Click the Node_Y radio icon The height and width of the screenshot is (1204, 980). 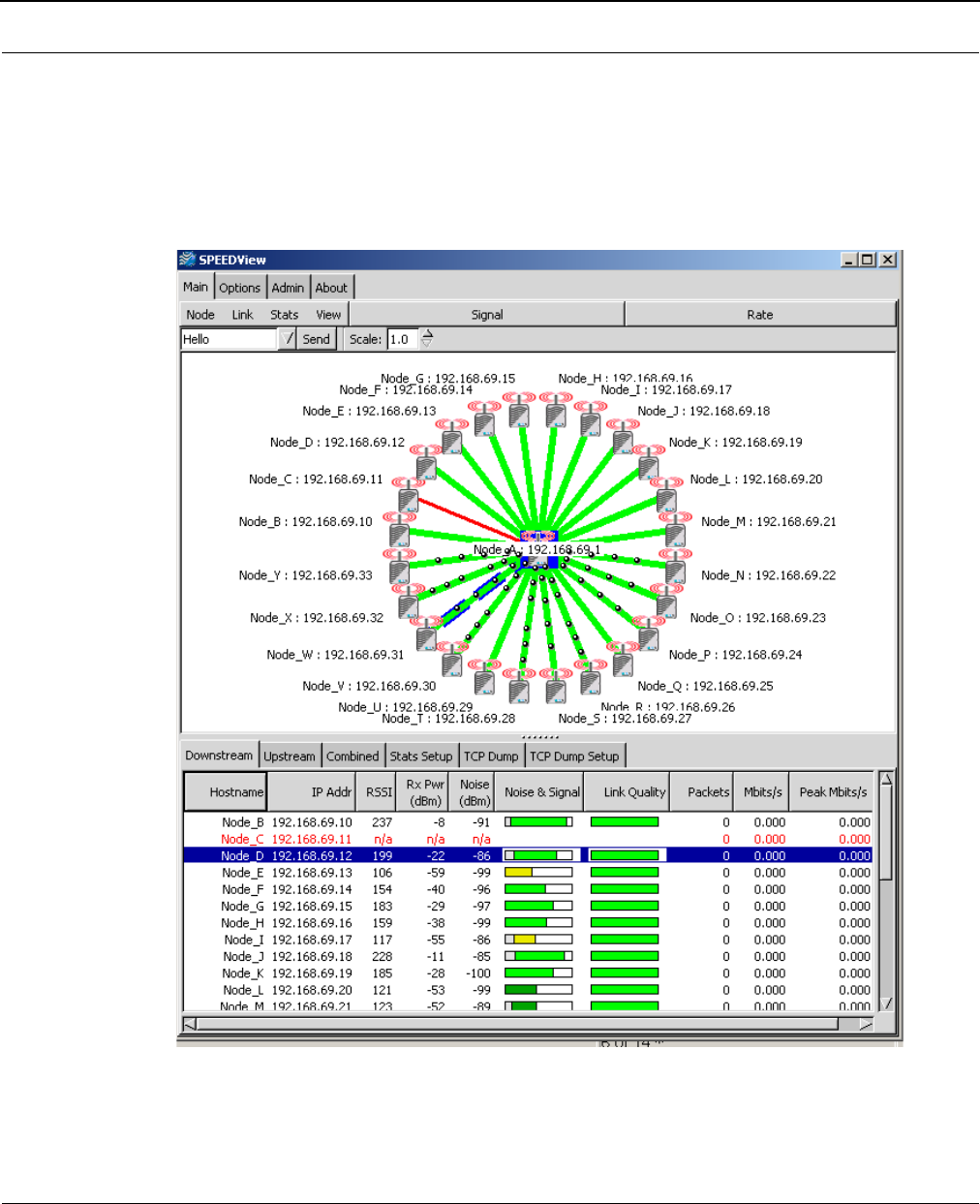(x=399, y=567)
